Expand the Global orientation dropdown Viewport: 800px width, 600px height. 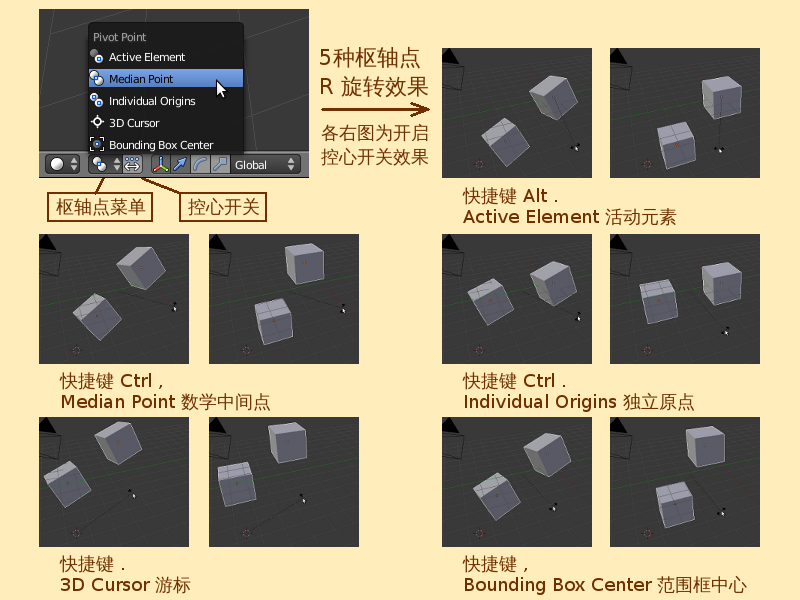pos(264,164)
